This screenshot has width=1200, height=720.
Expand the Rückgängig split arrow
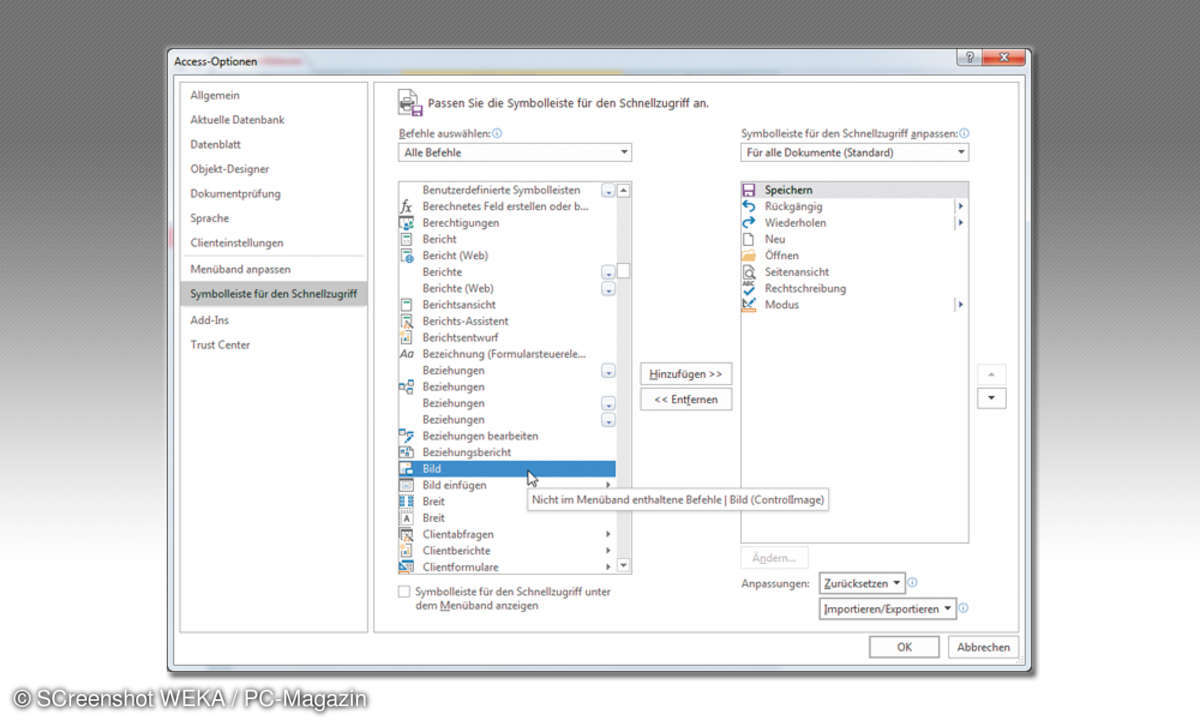pos(961,206)
